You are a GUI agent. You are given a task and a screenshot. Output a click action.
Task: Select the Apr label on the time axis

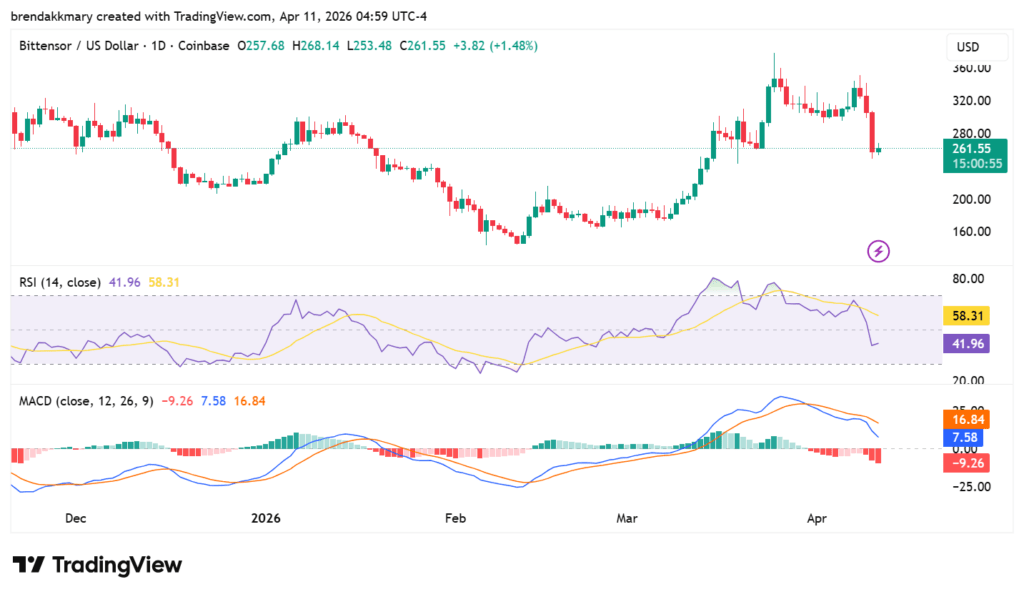click(x=817, y=518)
